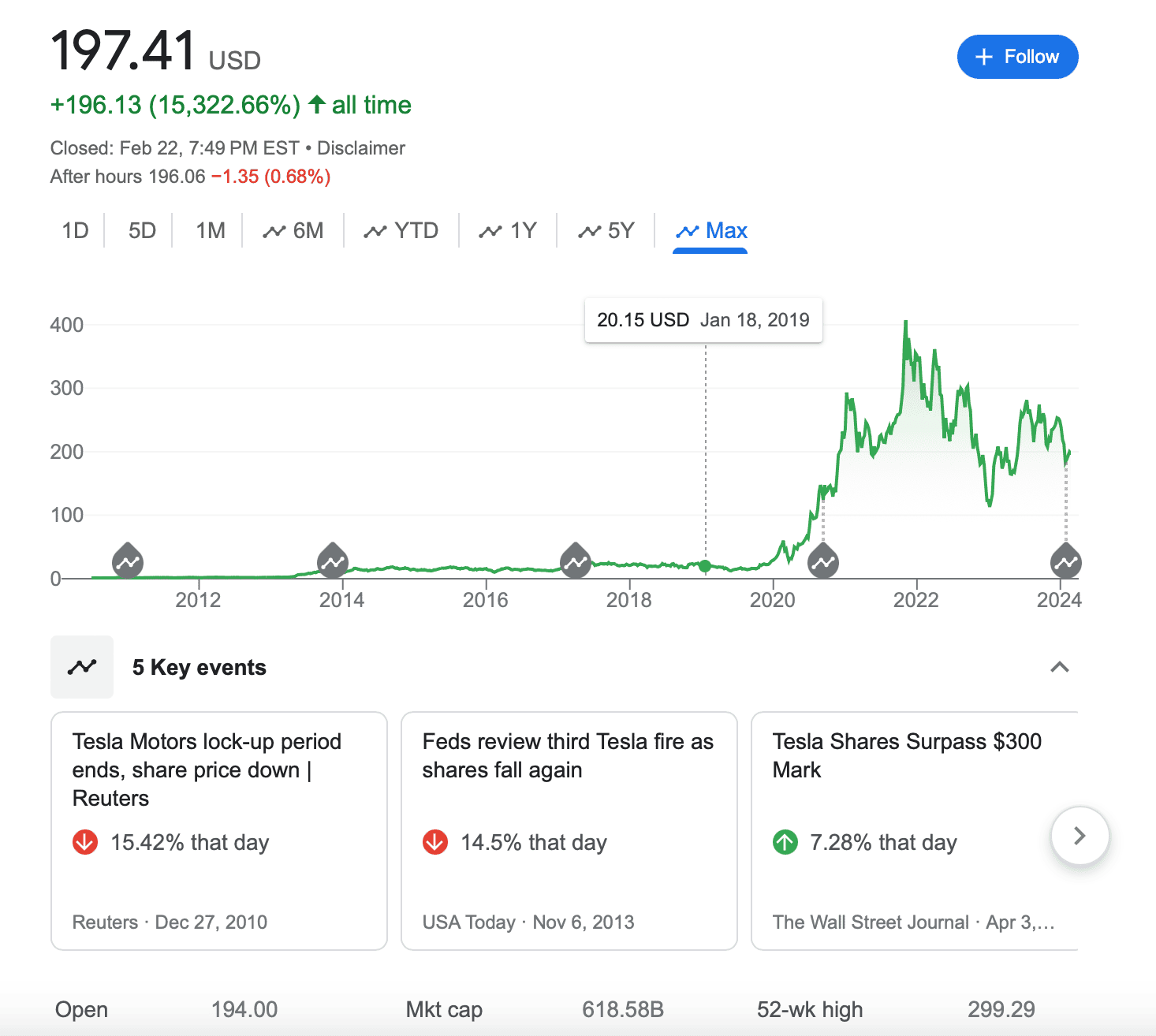Viewport: 1156px width, 1036px height.
Task: Click The Wall Street Journal source line
Action: [913, 922]
